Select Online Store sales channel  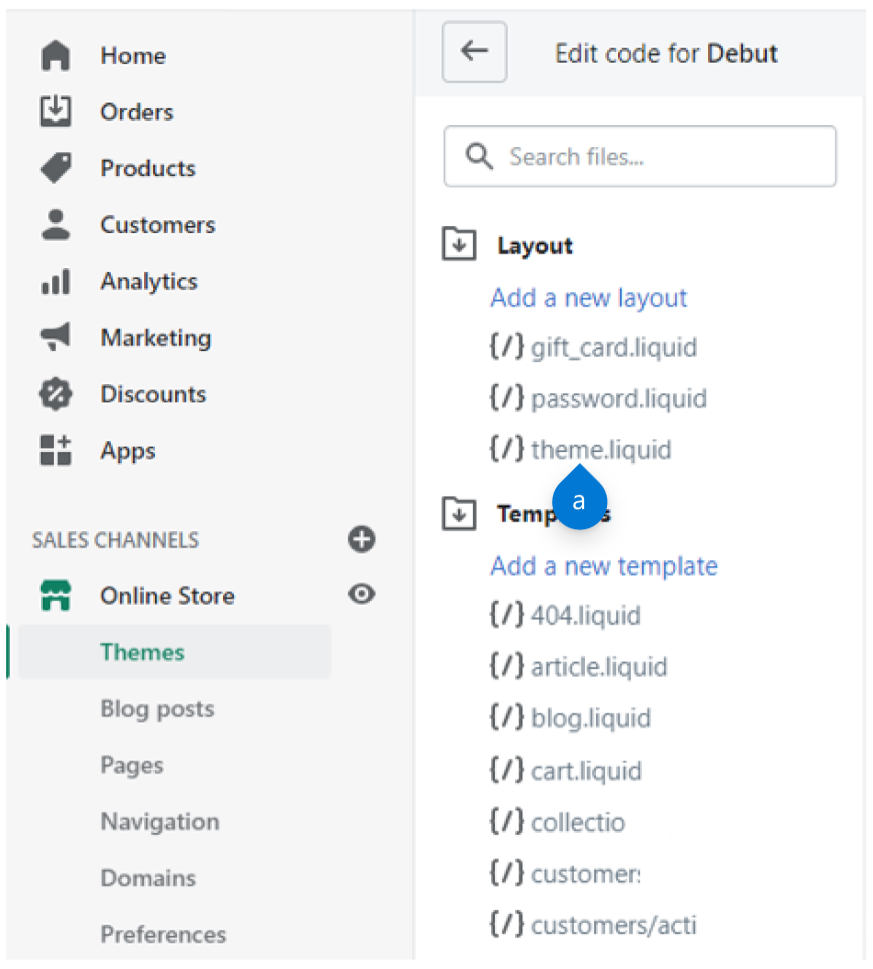(x=167, y=596)
